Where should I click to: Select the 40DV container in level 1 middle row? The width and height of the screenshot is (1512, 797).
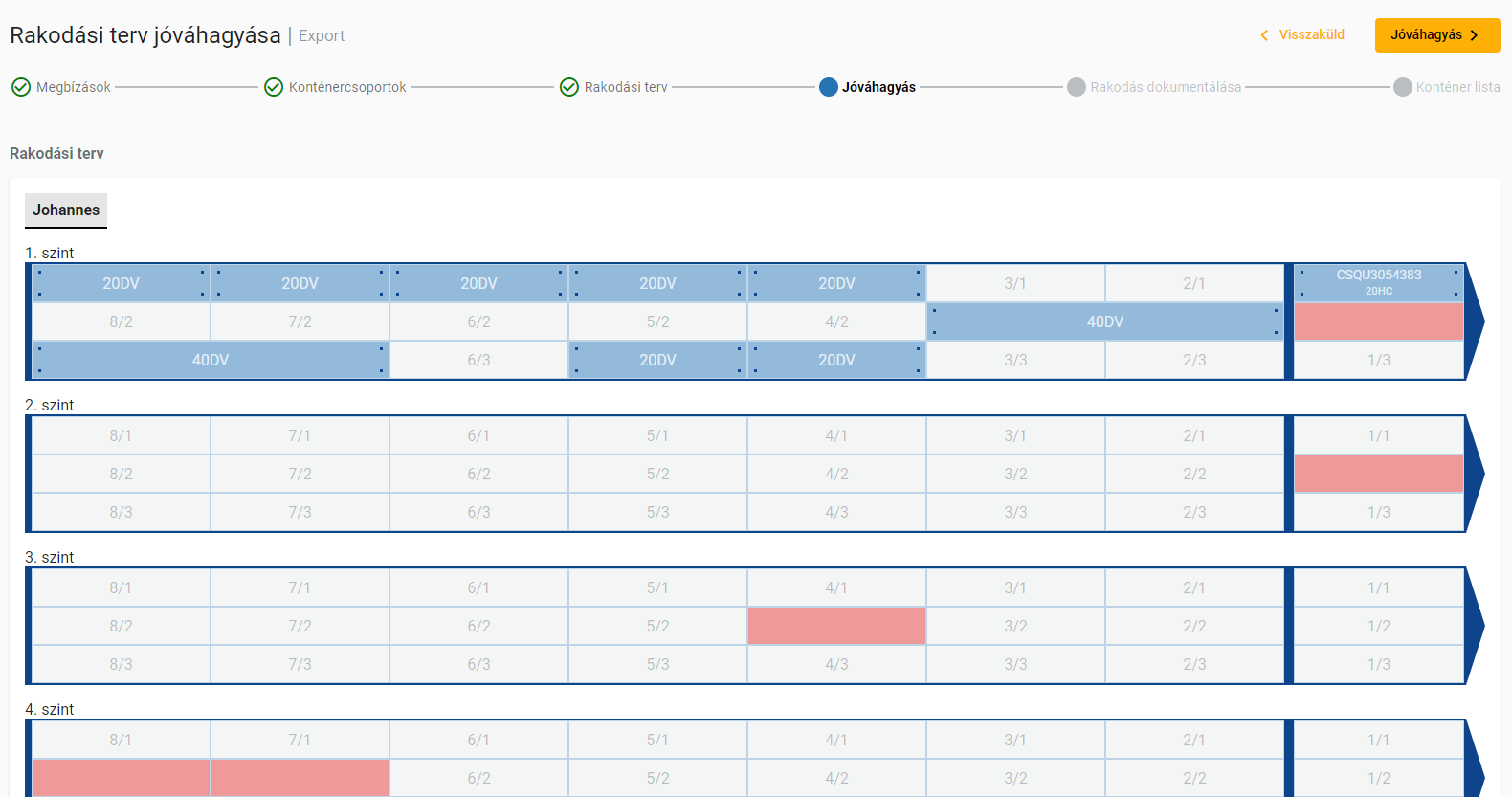tap(1104, 321)
